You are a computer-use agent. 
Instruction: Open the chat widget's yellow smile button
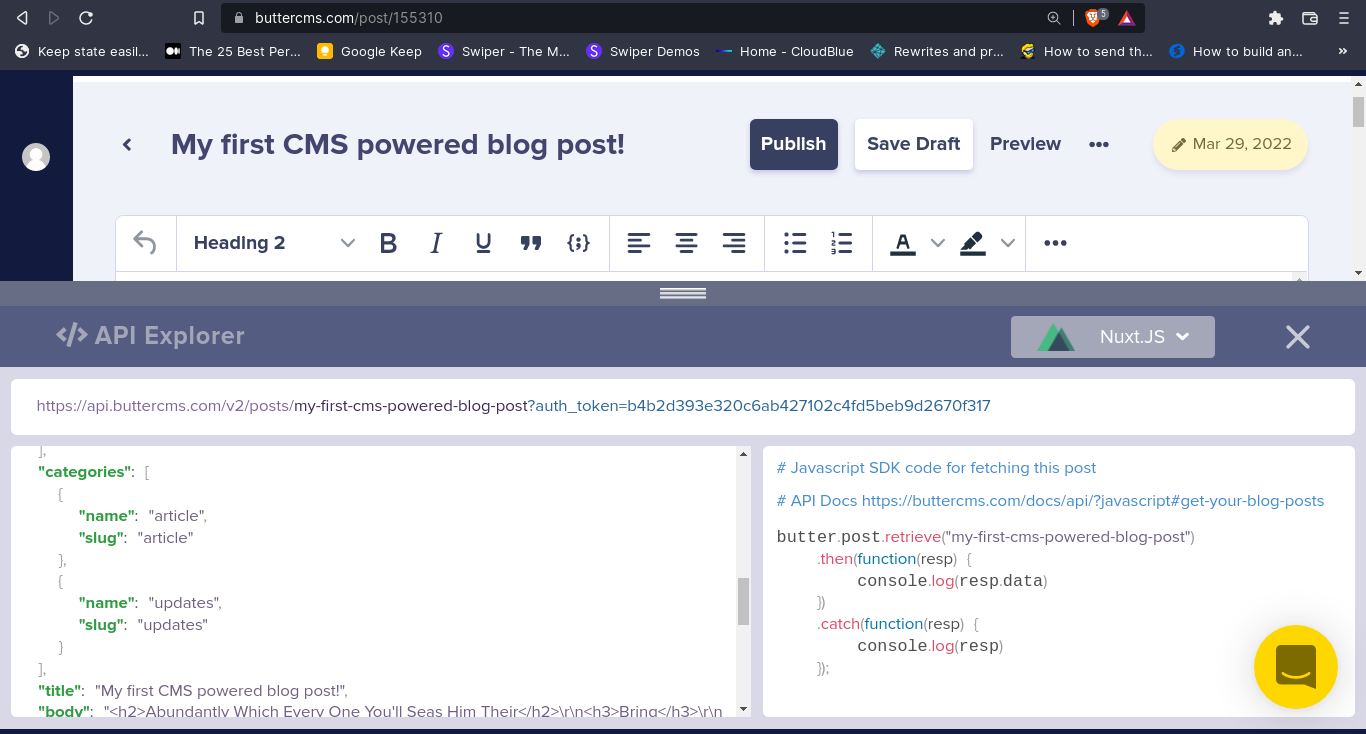coord(1296,667)
